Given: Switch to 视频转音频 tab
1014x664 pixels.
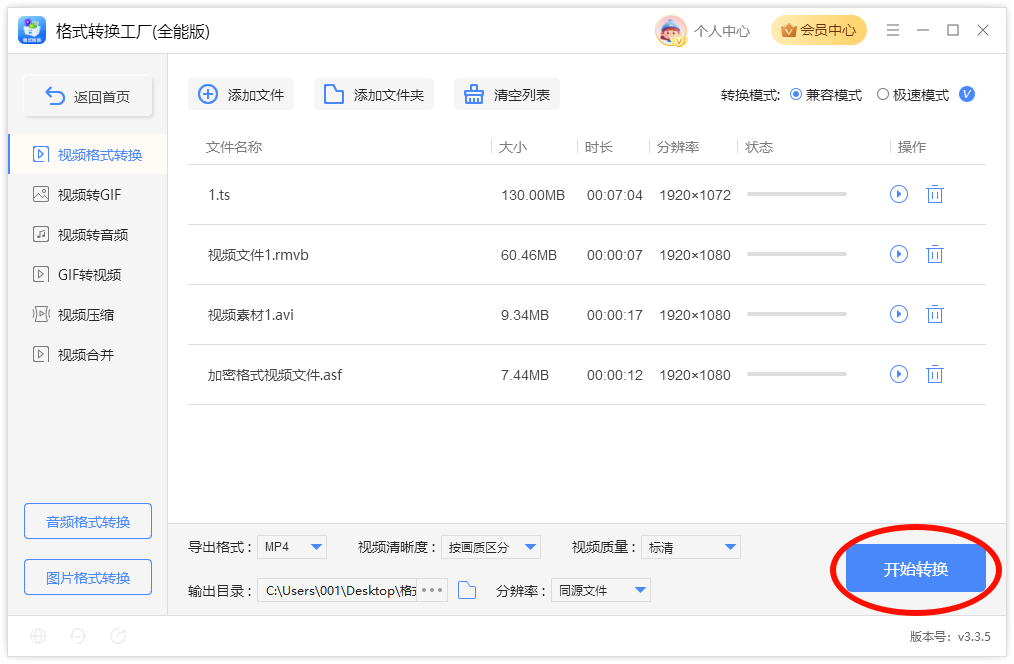Looking at the screenshot, I should click(88, 235).
